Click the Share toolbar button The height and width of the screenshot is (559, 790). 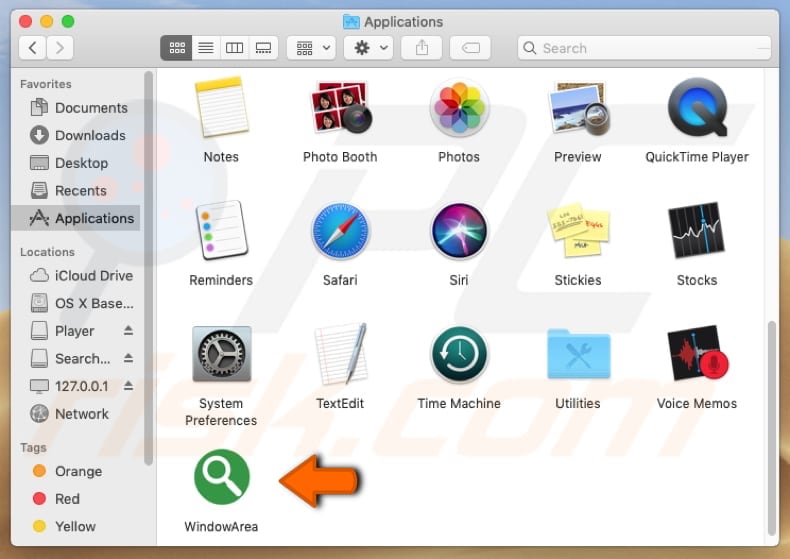(422, 48)
